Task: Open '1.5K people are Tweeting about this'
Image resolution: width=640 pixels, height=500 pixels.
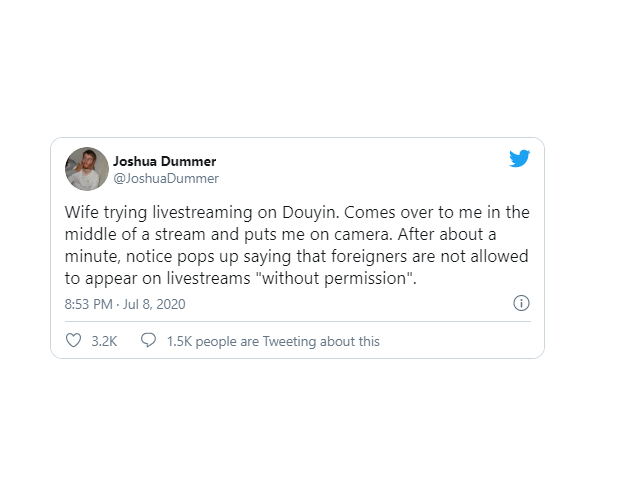Action: (x=273, y=341)
